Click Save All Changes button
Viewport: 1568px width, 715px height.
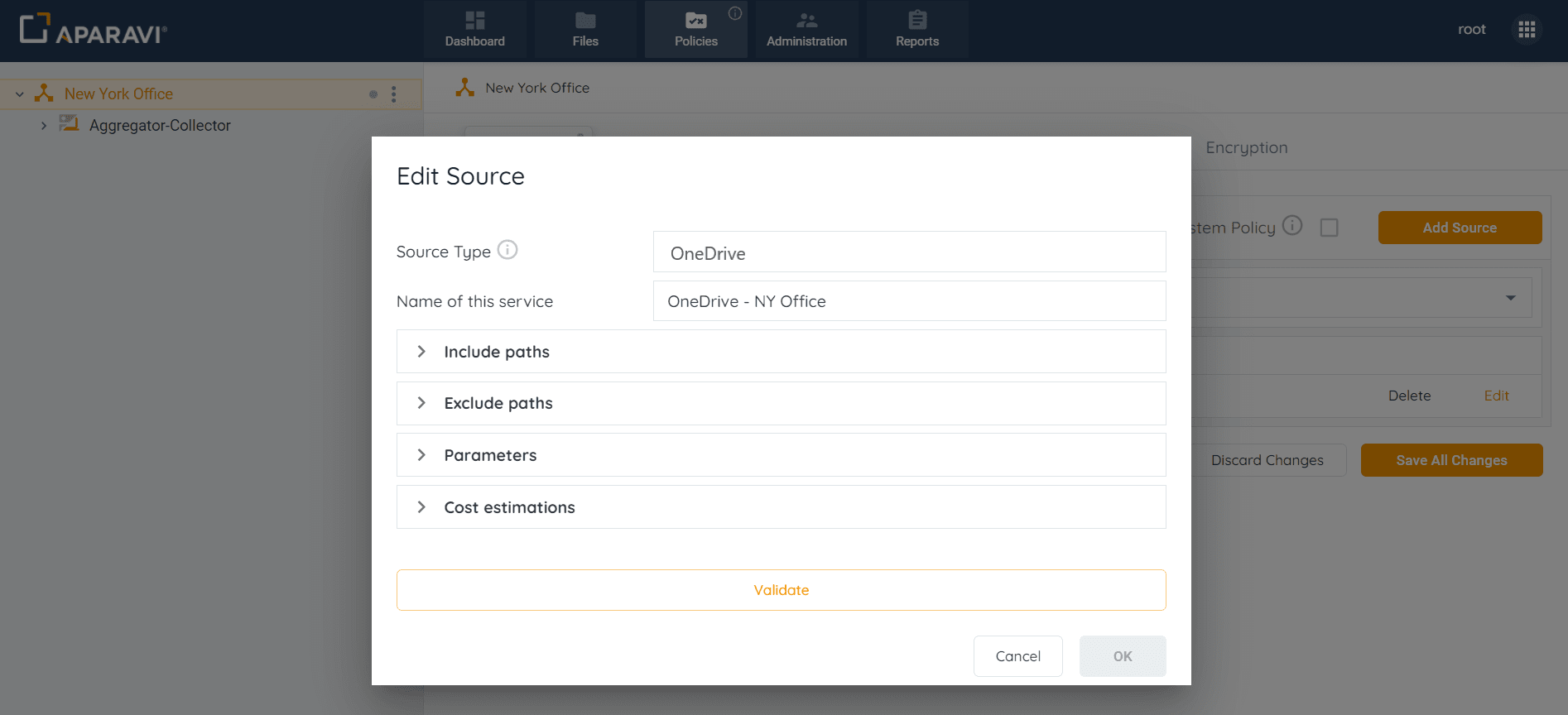(x=1451, y=460)
